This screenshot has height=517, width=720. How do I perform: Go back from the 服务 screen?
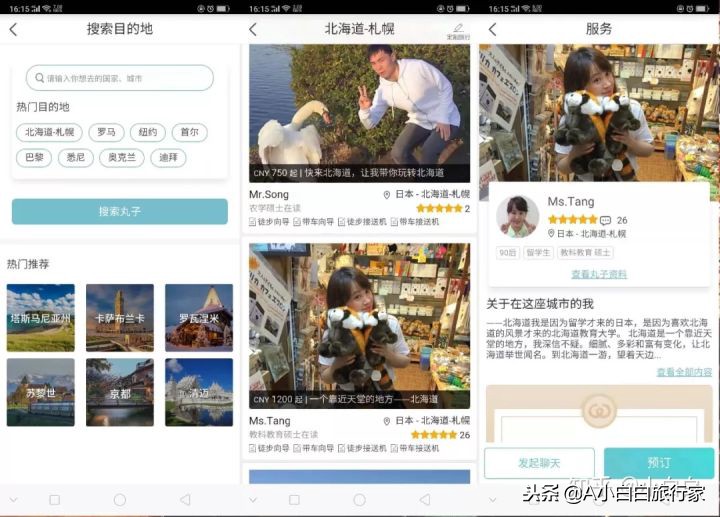(x=493, y=30)
